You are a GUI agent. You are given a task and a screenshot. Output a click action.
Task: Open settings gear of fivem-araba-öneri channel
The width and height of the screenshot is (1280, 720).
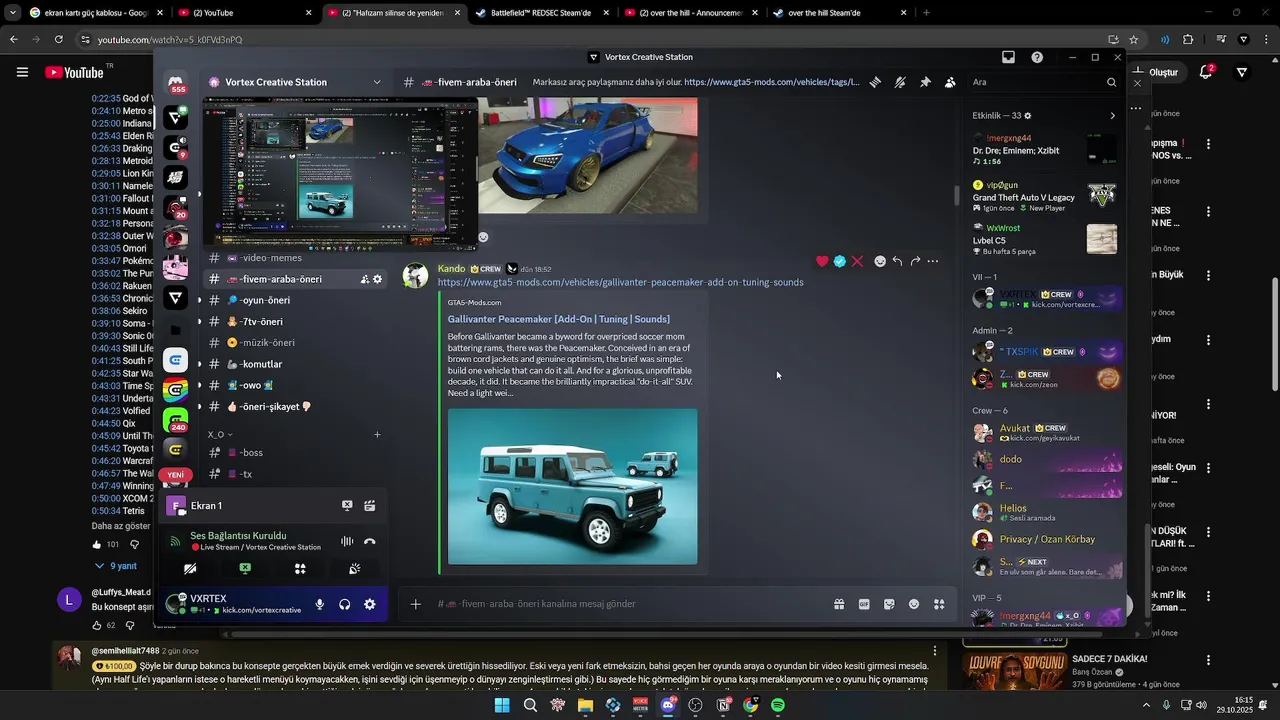point(377,279)
